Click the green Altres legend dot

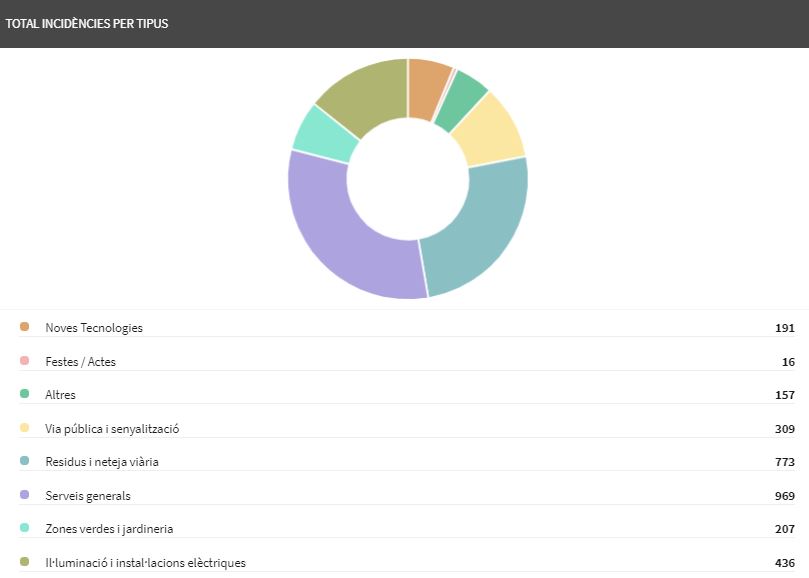point(24,394)
